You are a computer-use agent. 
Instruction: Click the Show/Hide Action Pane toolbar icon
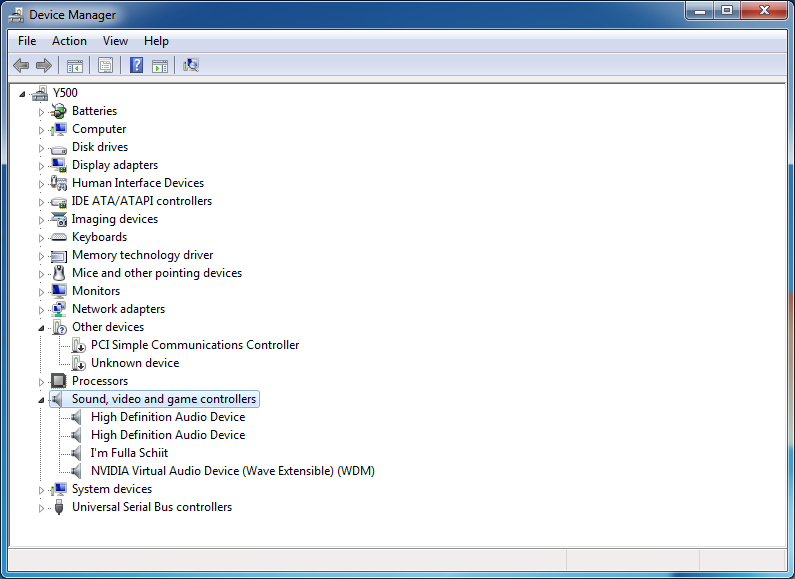[x=160, y=65]
